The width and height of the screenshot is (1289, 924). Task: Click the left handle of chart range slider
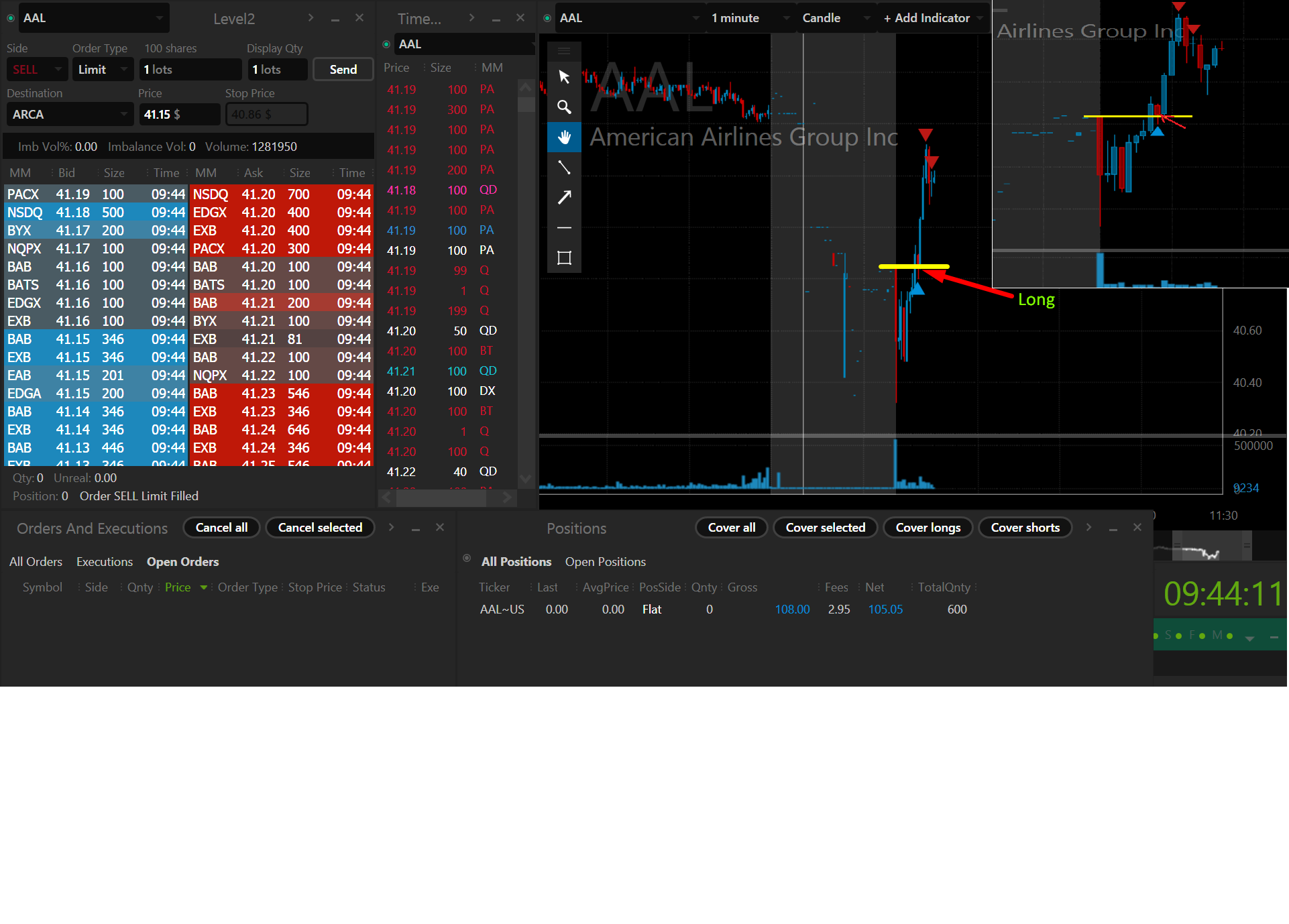coord(1177,546)
